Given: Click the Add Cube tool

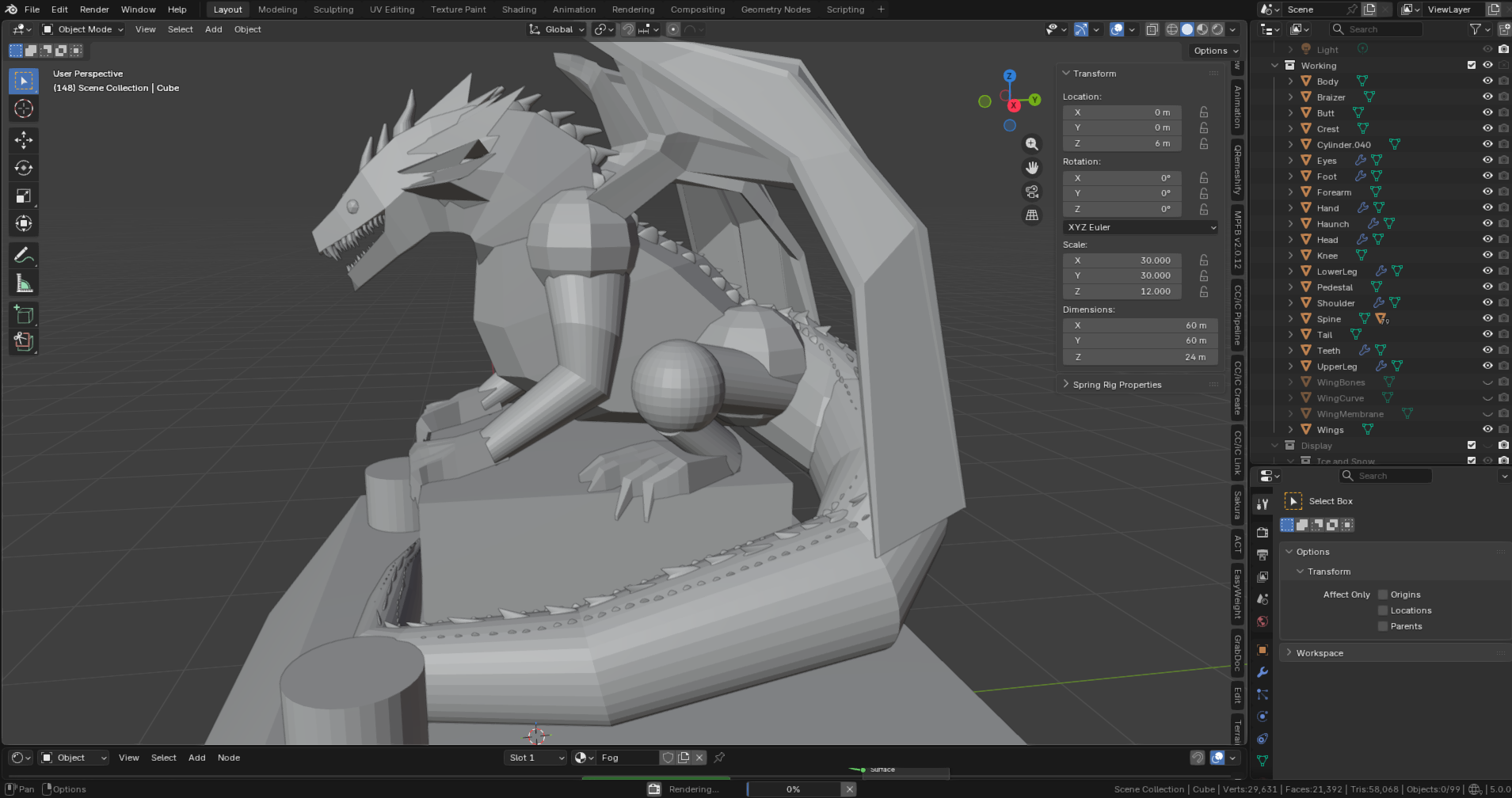Looking at the screenshot, I should coord(24,314).
